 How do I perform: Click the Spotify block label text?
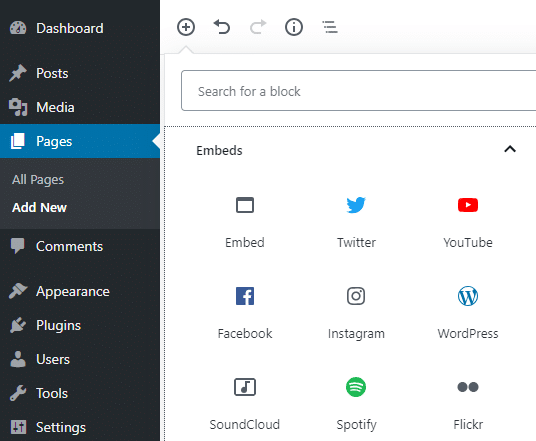356,425
